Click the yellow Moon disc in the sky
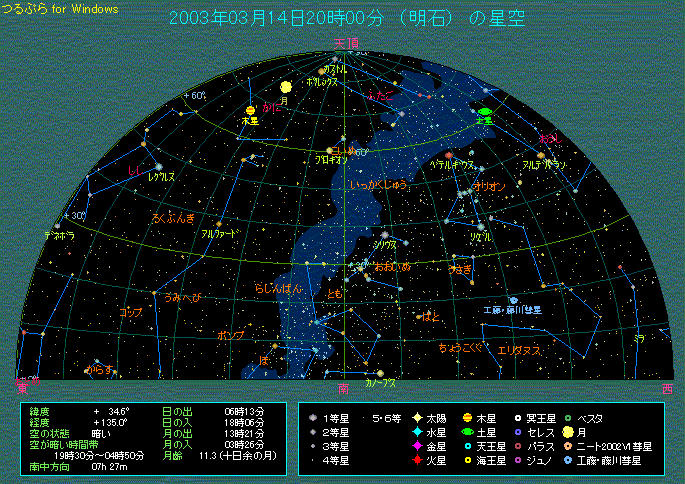Viewport: 685px width, 484px height. click(x=286, y=87)
